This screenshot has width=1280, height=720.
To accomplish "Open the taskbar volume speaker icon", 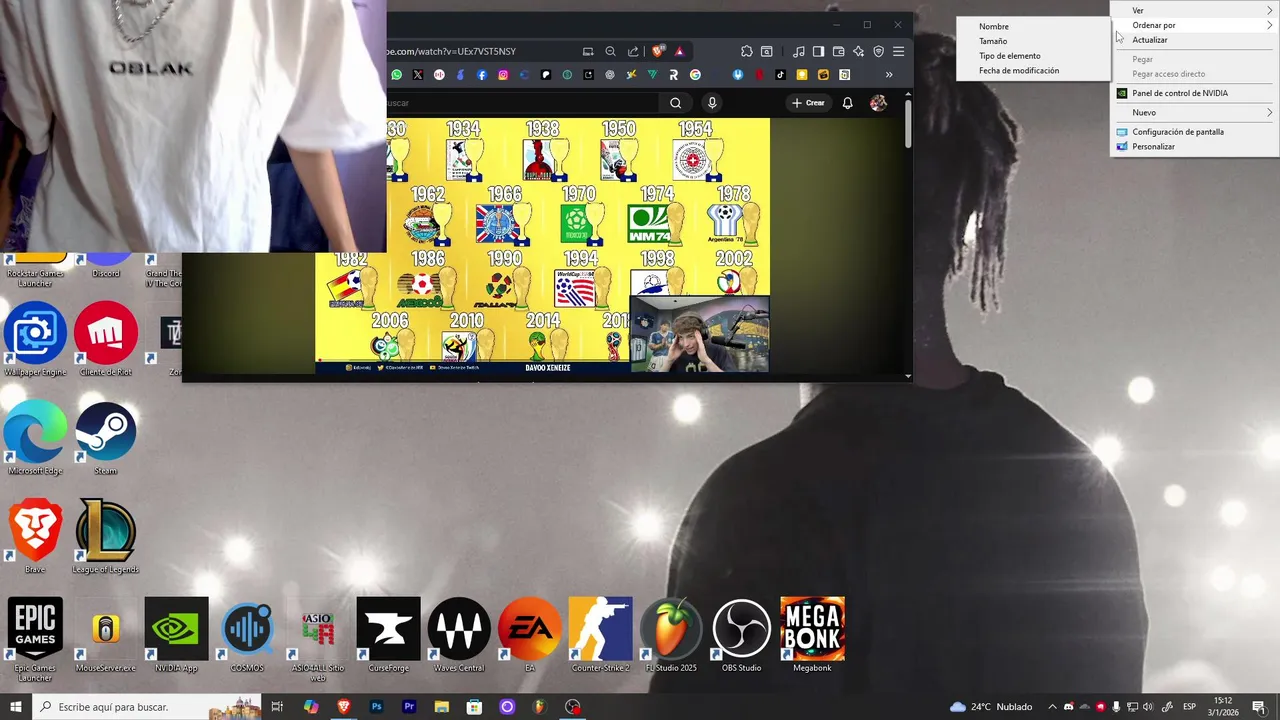I will pos(1147,707).
